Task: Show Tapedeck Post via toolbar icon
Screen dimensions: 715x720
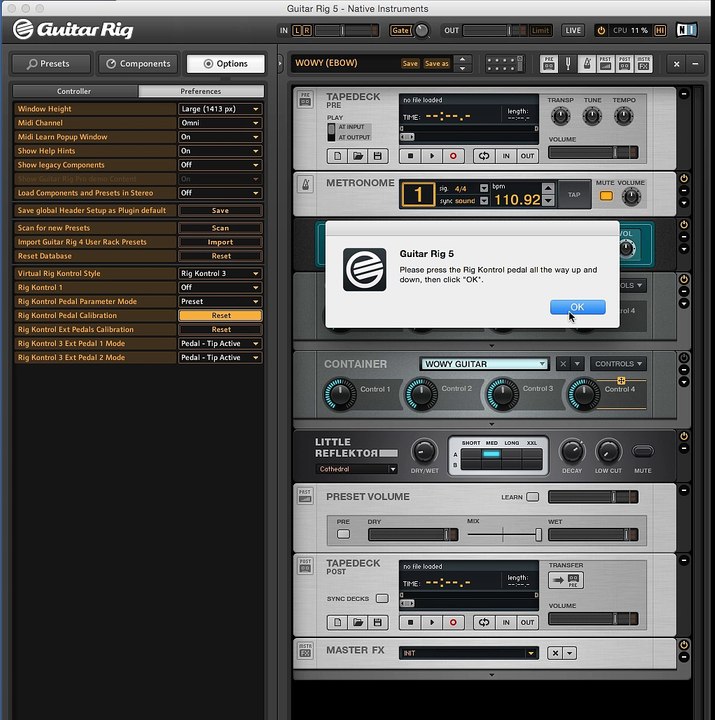Action: 625,64
